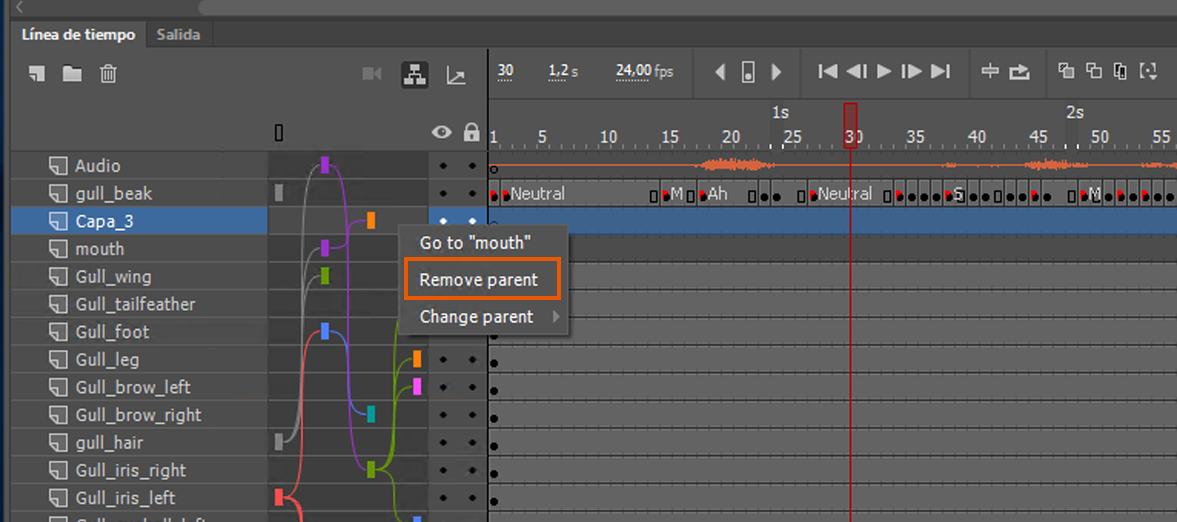This screenshot has width=1177, height=522.
Task: Select the Gull_brow_right layer
Action: click(x=140, y=415)
